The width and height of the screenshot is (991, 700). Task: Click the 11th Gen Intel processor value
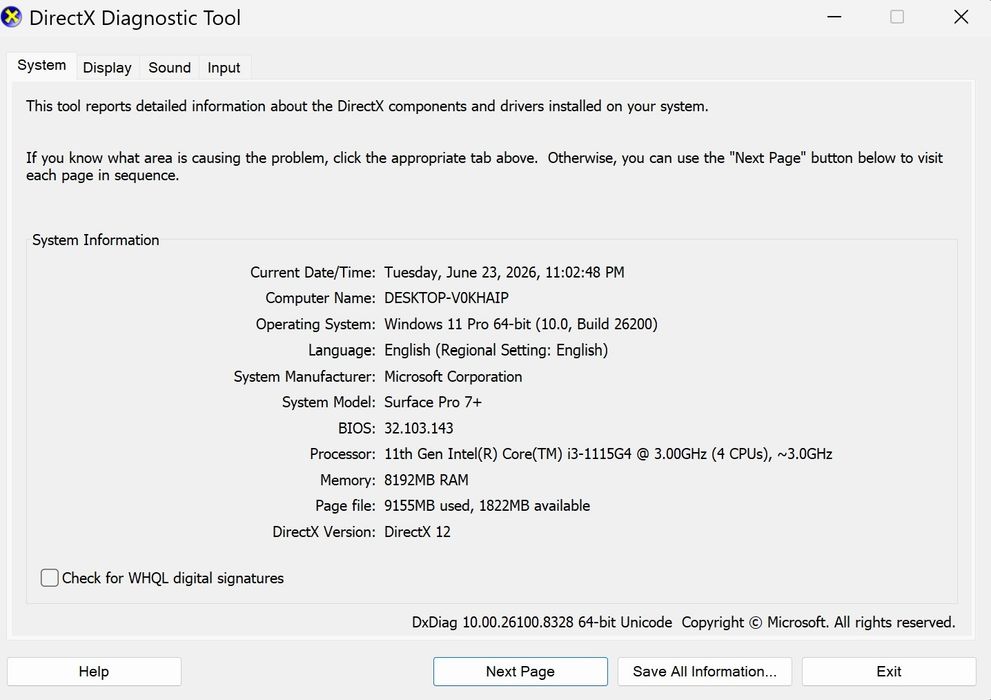[608, 454]
